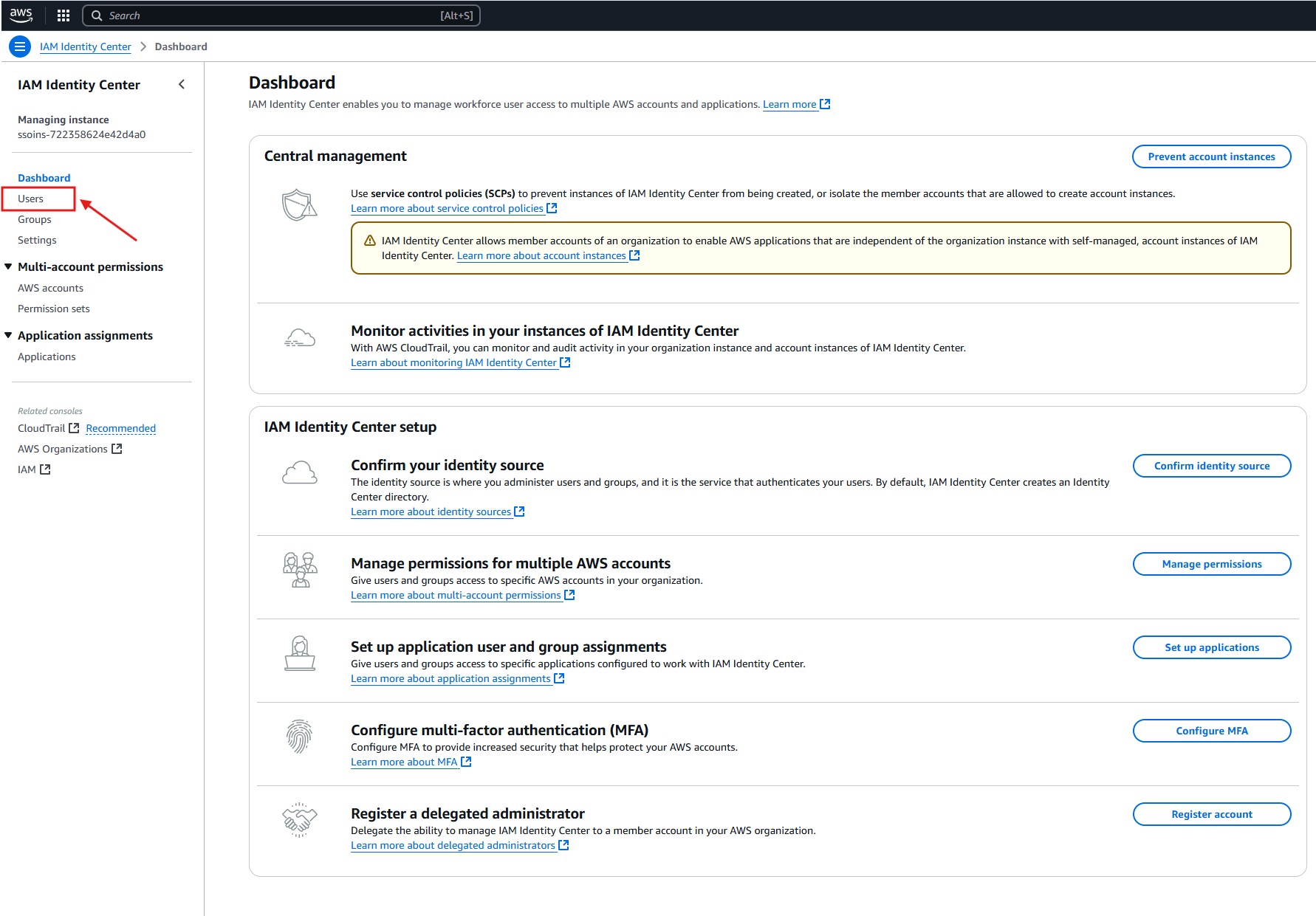
Task: Click the Prevent account instances button
Action: point(1211,156)
